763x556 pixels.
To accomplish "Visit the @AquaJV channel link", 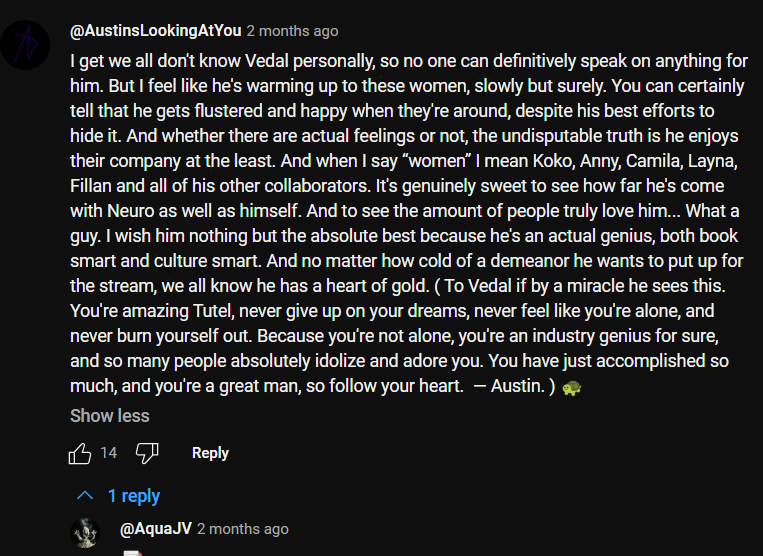I will (x=155, y=528).
